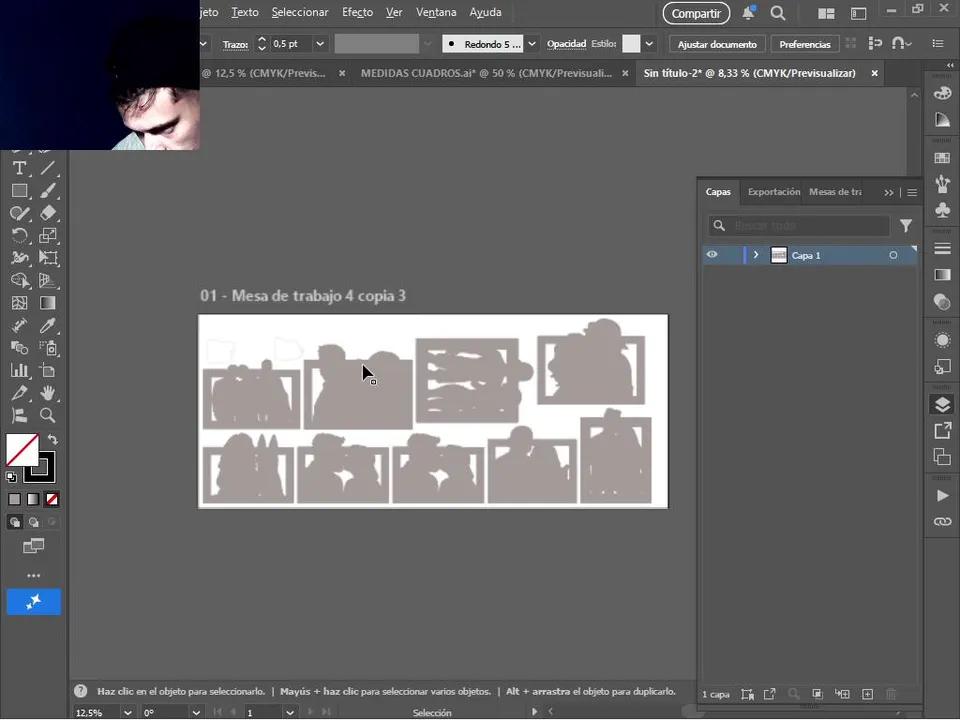Viewport: 960px width, 720px height.
Task: Open the Estilo graphic style dropdown
Action: 649,44
